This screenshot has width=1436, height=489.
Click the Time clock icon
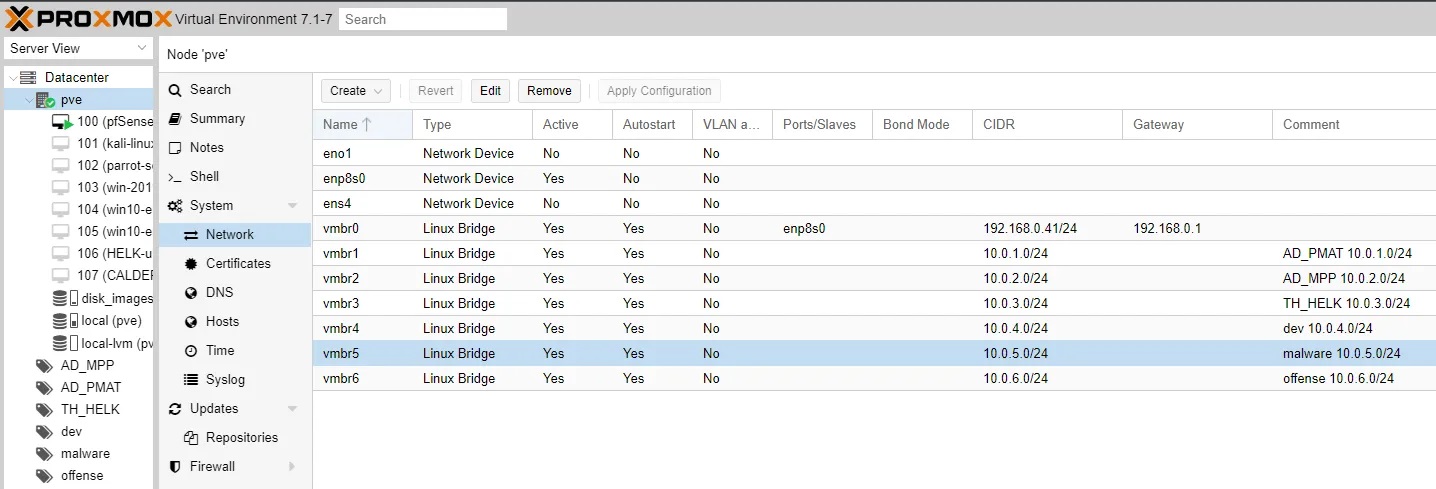[191, 350]
